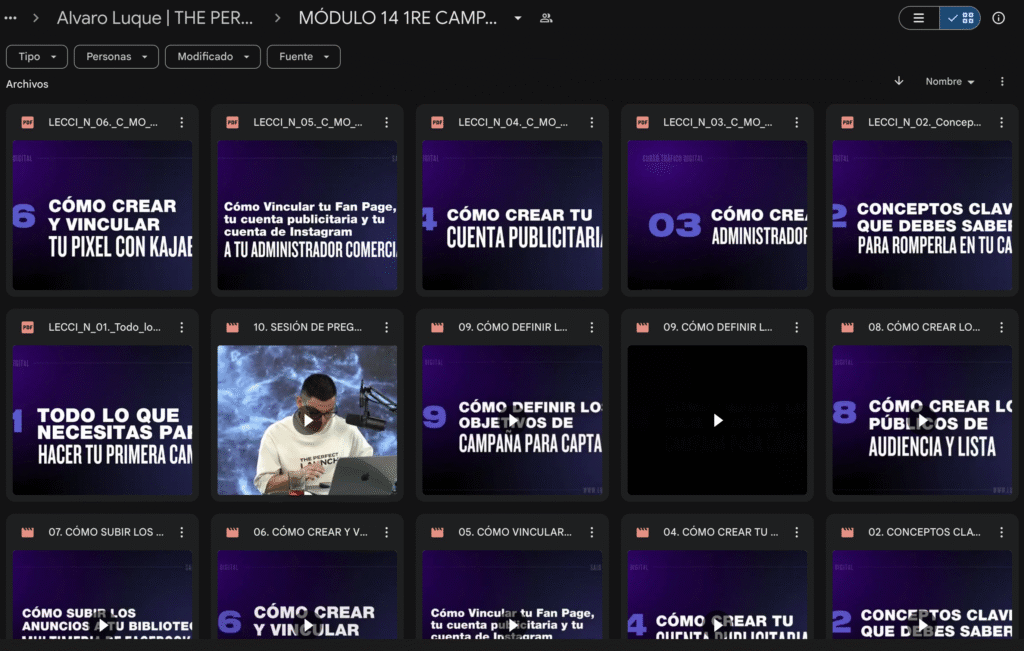Open the LECCI_N_02 Conceptos Clave PDF thumbnail
The image size is (1024, 651).
pos(922,215)
